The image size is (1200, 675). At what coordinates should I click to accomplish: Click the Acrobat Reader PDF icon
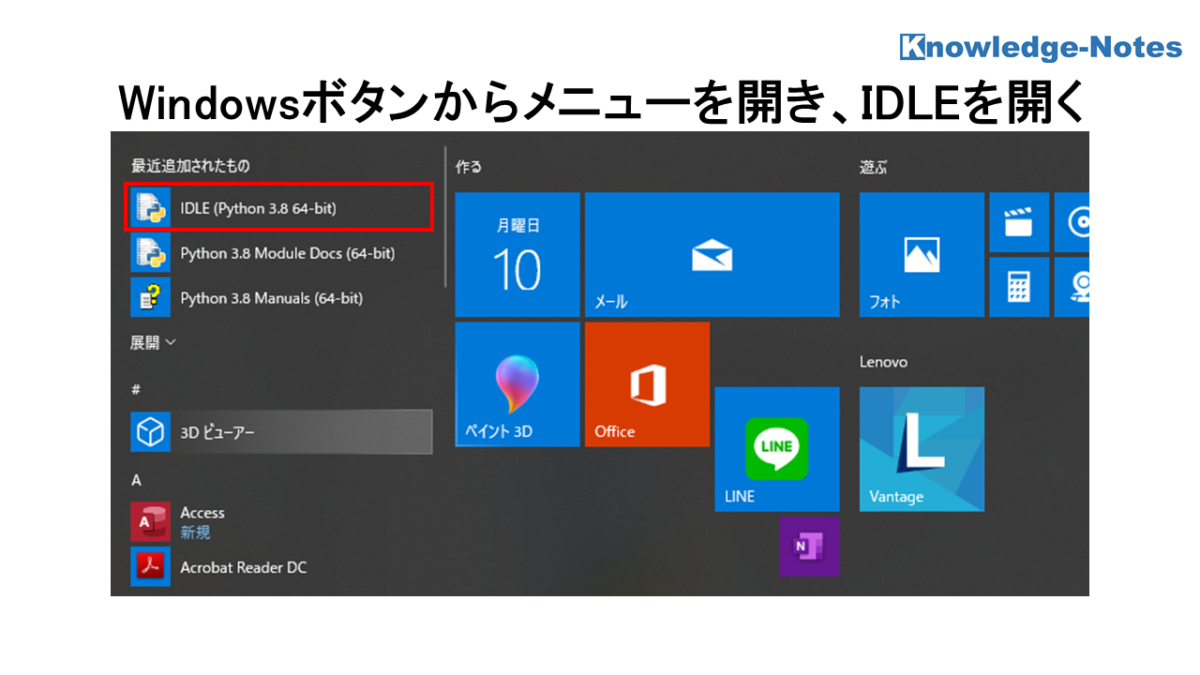pyautogui.click(x=150, y=567)
